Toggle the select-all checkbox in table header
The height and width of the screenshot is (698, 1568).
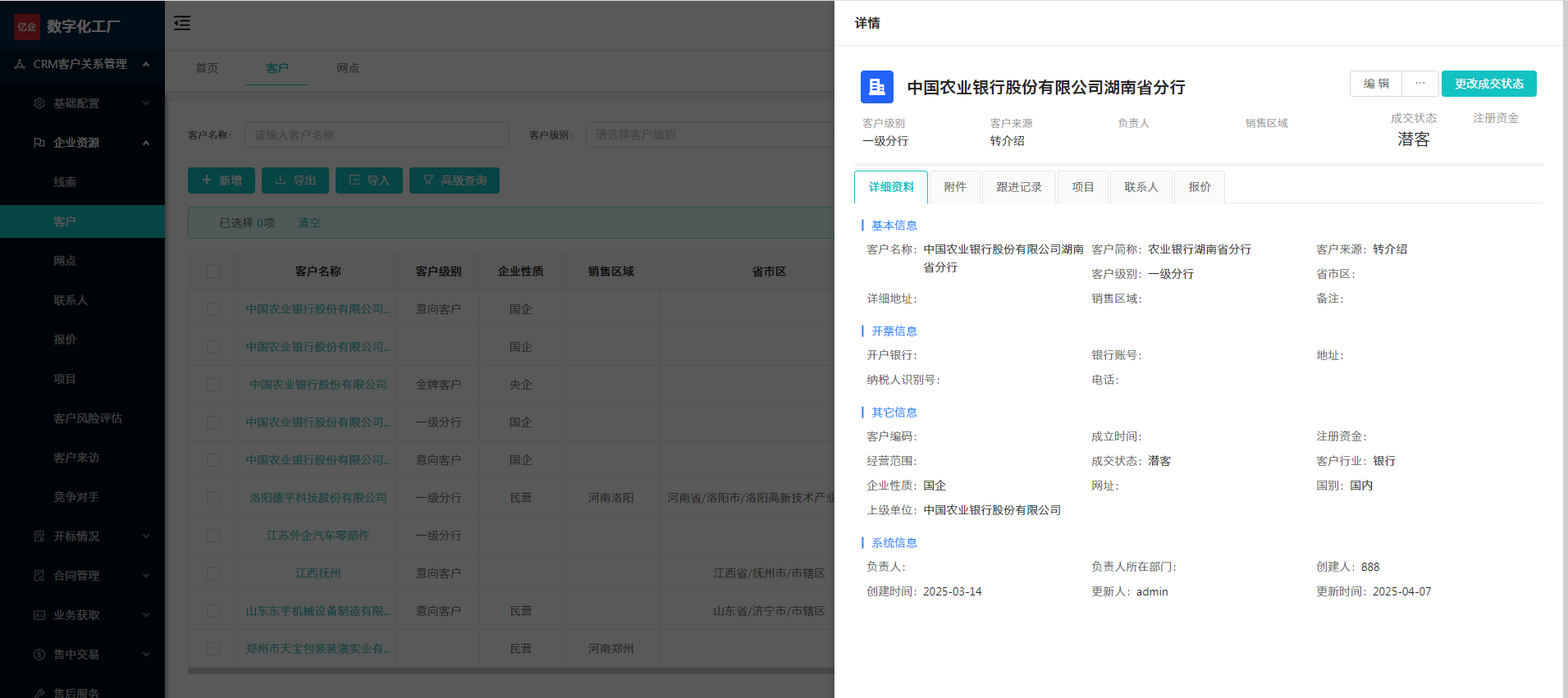coord(213,271)
